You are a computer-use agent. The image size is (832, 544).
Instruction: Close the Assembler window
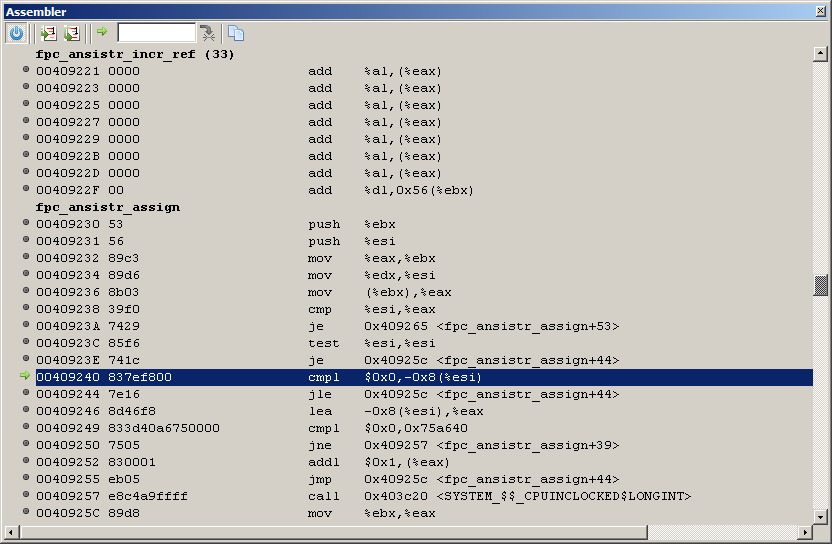(821, 11)
